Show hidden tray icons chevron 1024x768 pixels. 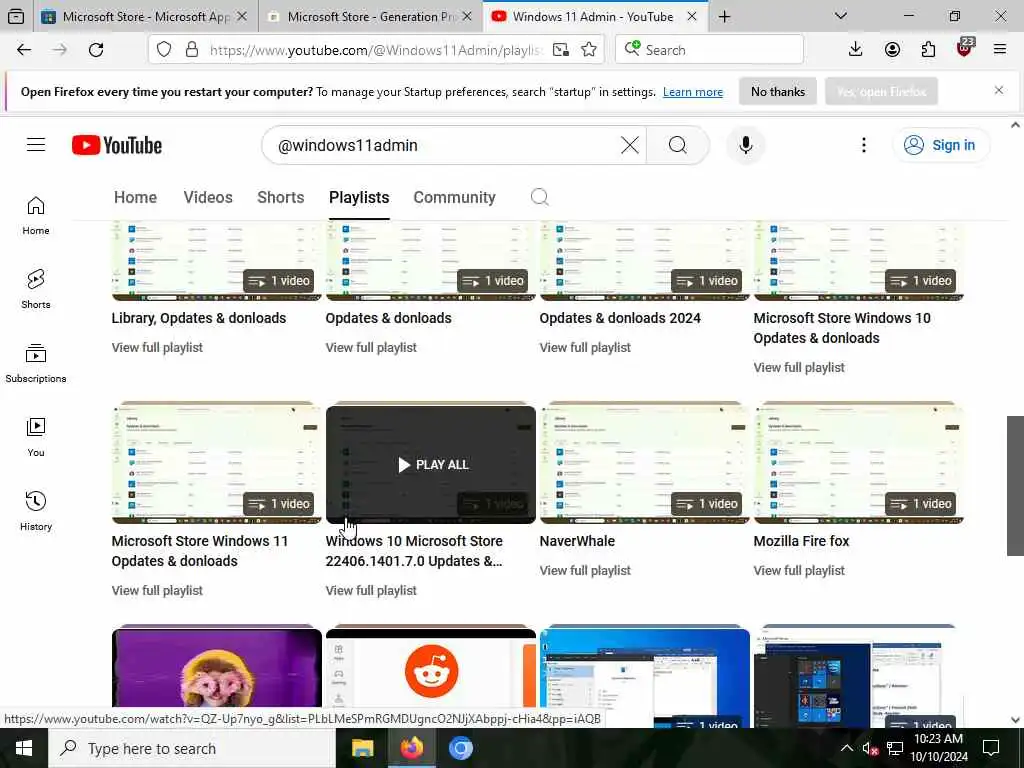846,748
